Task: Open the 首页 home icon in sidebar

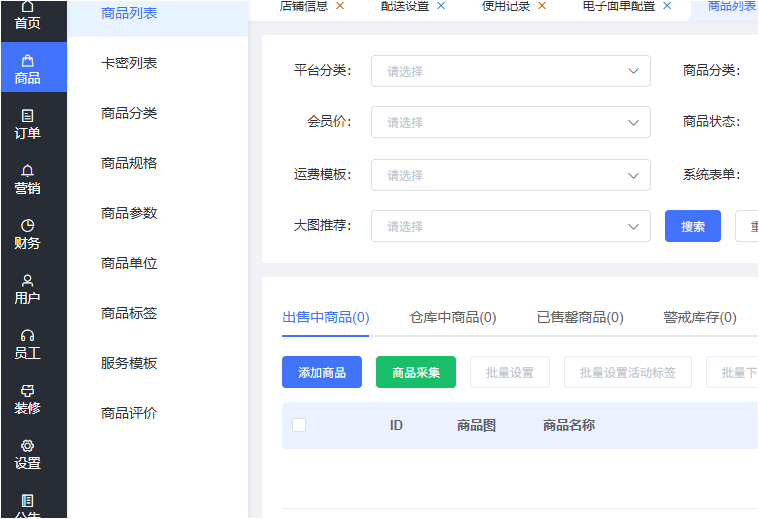Action: tap(28, 7)
